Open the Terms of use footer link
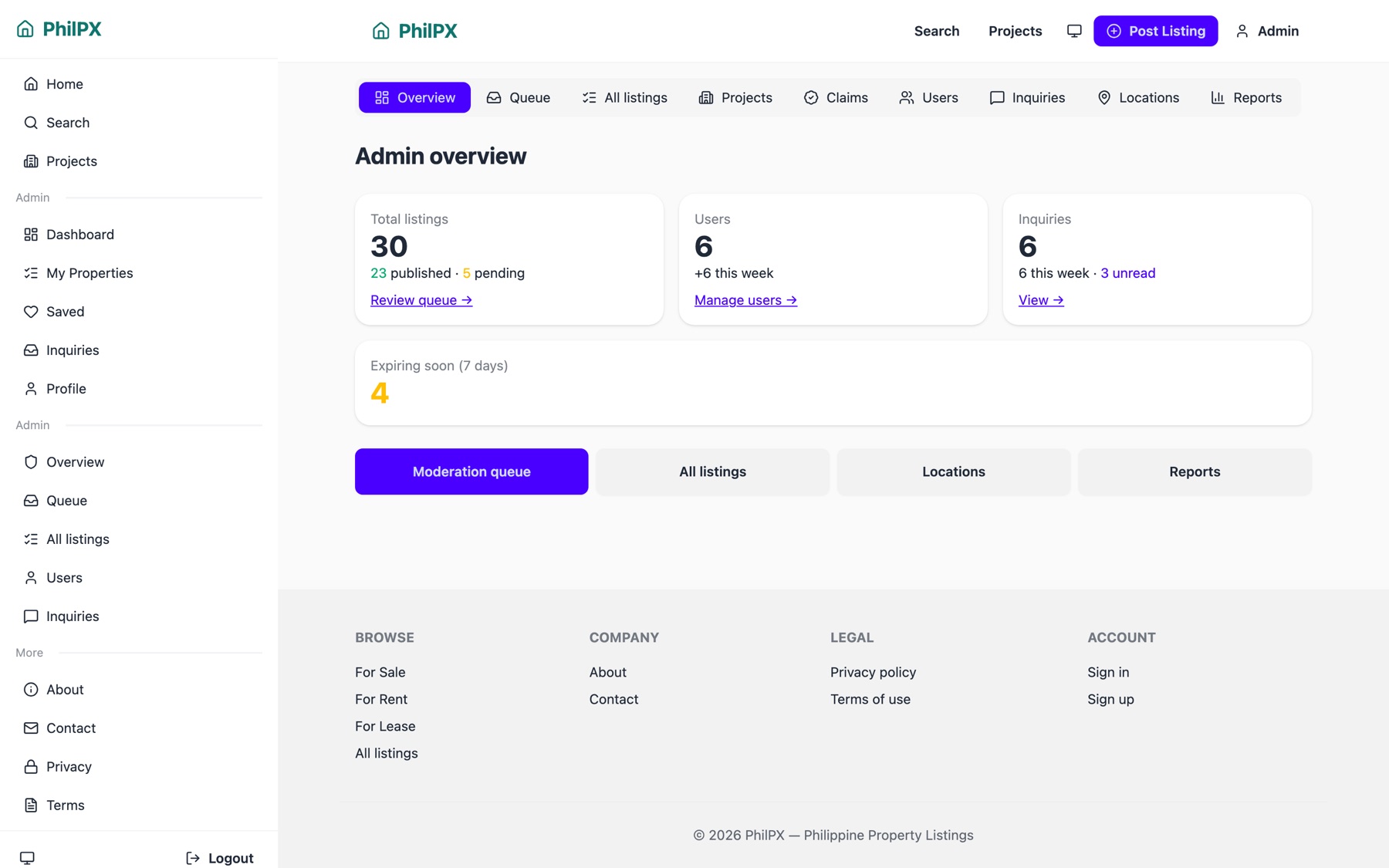 click(x=870, y=699)
